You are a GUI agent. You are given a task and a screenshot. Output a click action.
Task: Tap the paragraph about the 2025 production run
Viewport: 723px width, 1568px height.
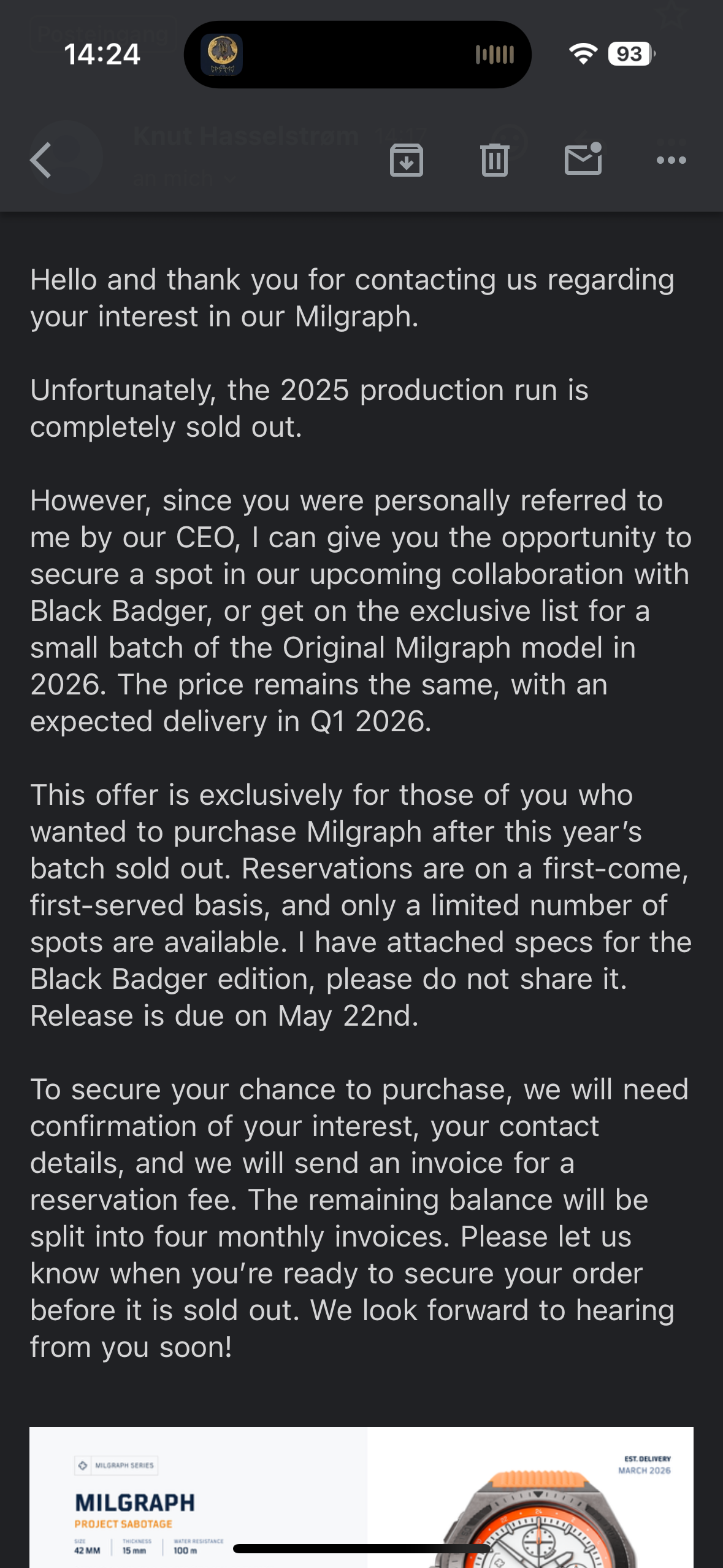(x=309, y=409)
